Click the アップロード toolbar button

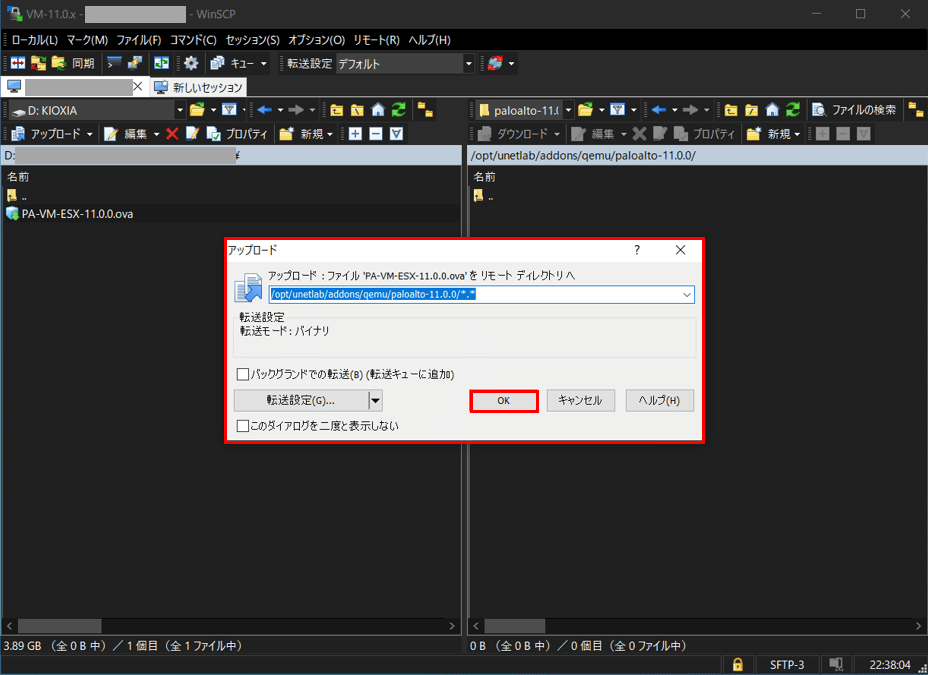(46, 134)
